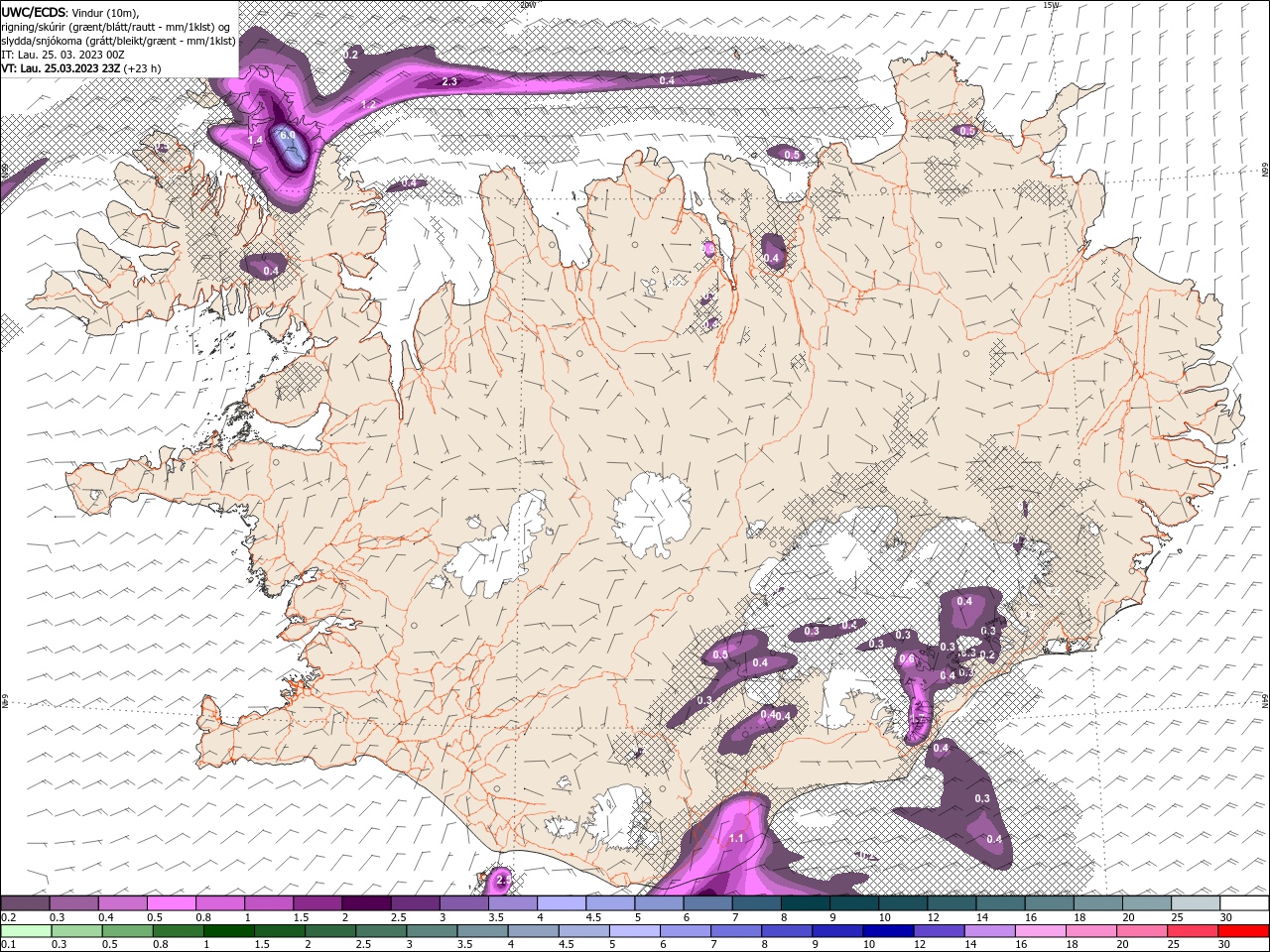This screenshot has width=1270, height=952.
Task: Pick the snow legend swatch for 7–8
Action: pyautogui.click(x=756, y=903)
